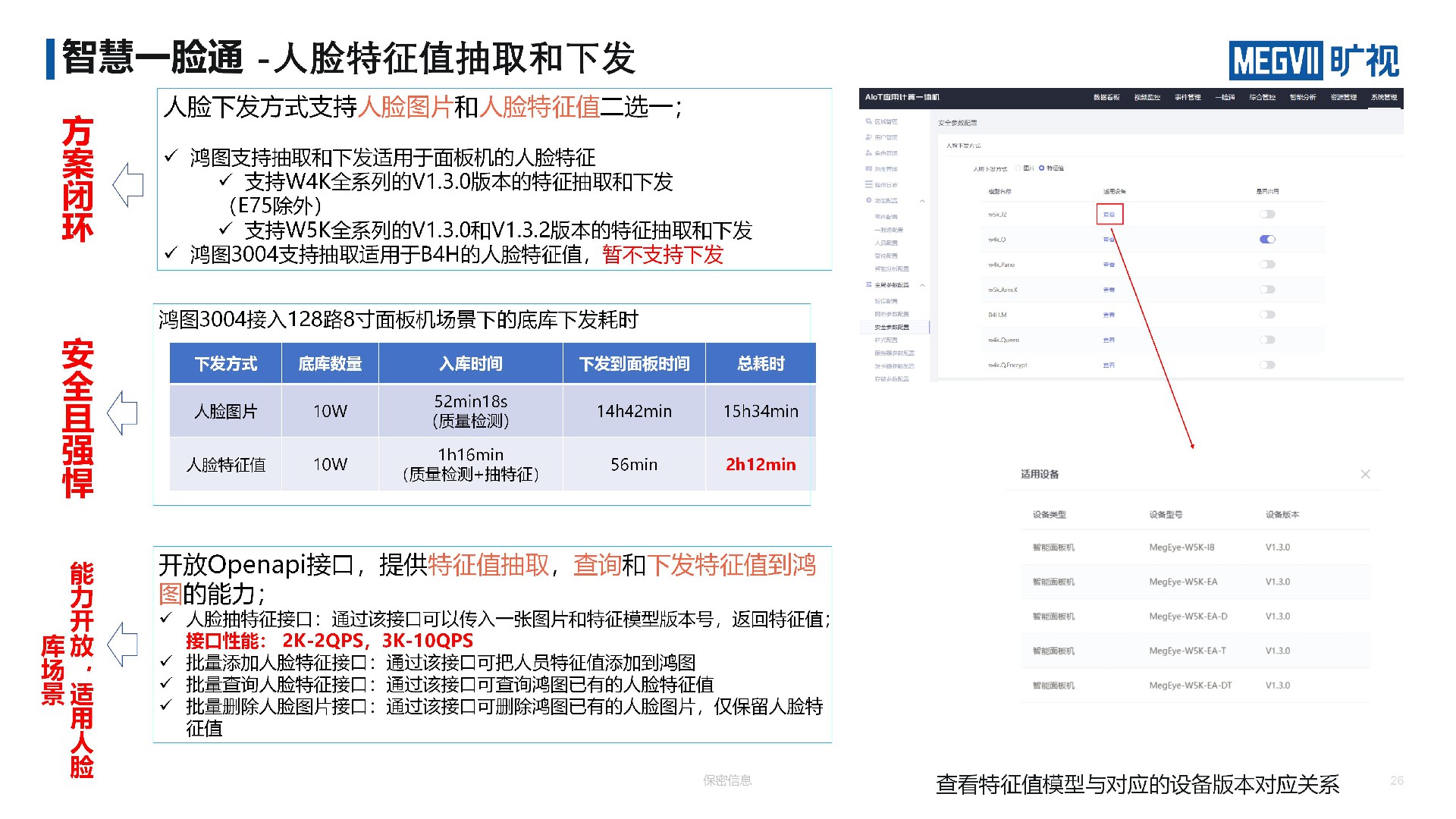This screenshot has width=1456, height=819.
Task: Open 智能分析配置 in the sidebar
Action: (x=892, y=268)
